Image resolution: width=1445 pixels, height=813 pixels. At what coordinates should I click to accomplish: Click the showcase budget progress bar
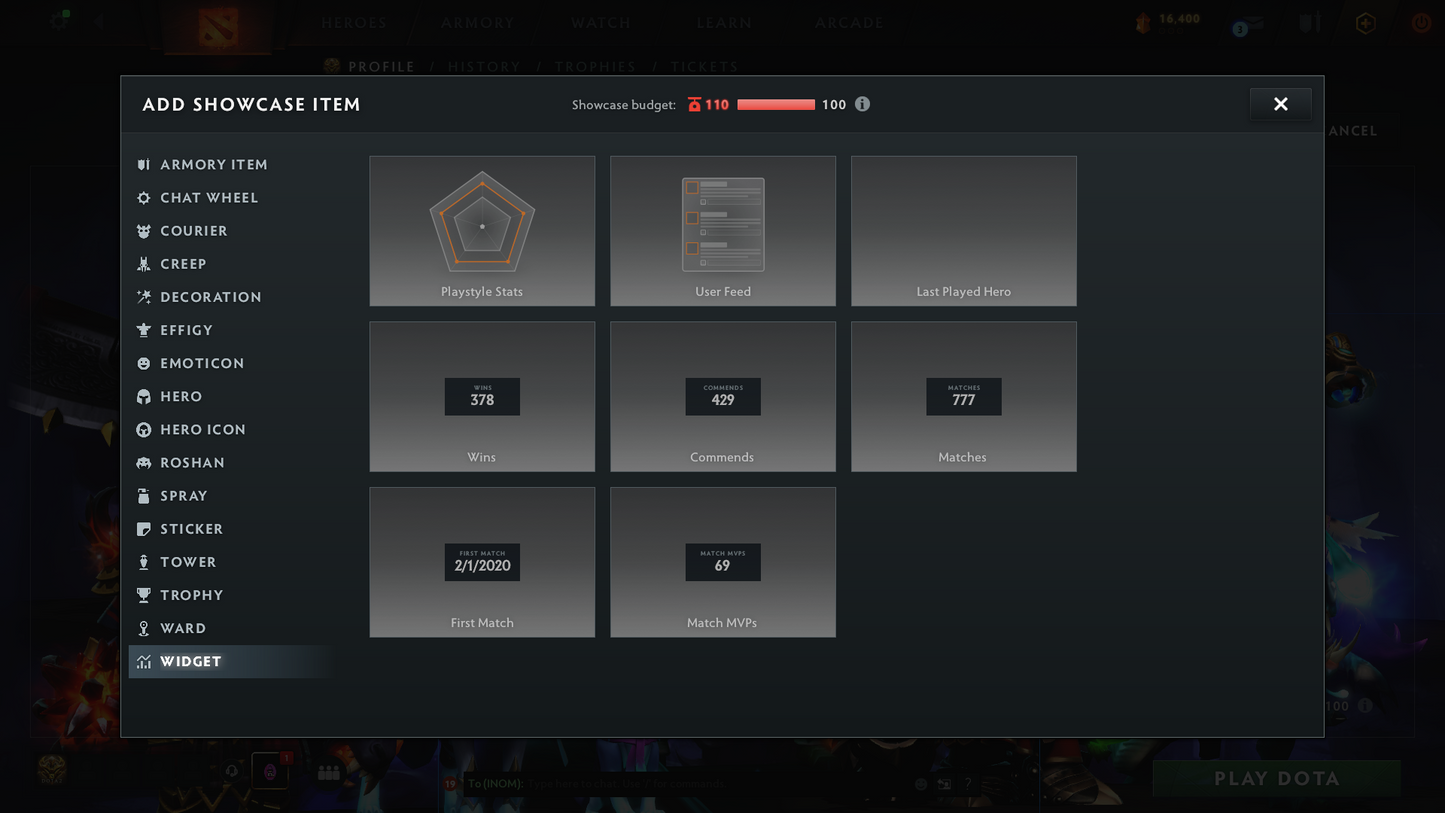pyautogui.click(x=778, y=104)
